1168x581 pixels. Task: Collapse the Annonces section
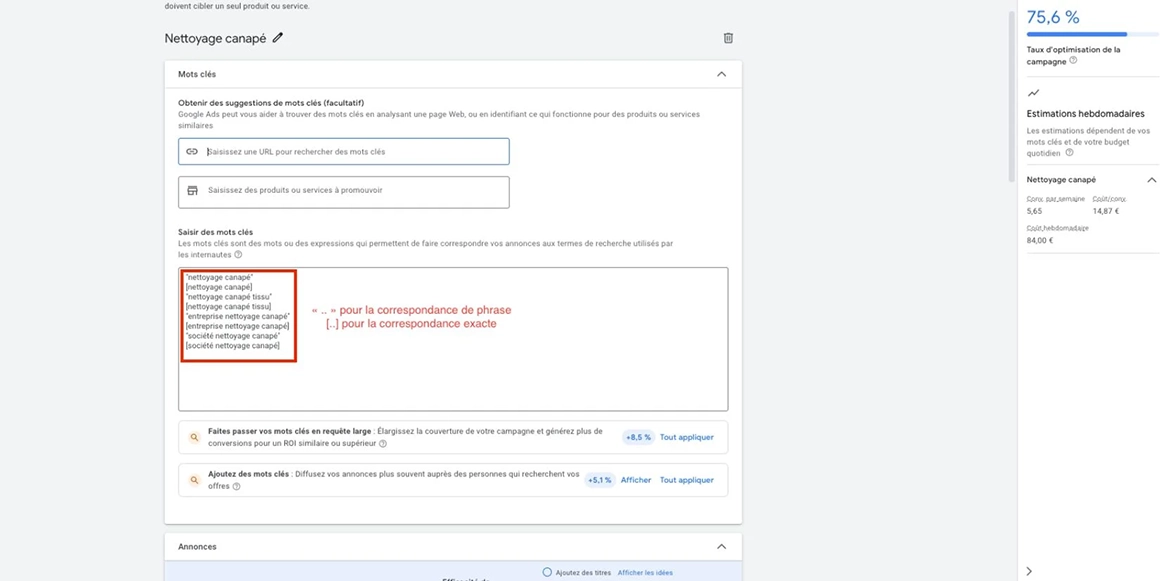coord(721,547)
